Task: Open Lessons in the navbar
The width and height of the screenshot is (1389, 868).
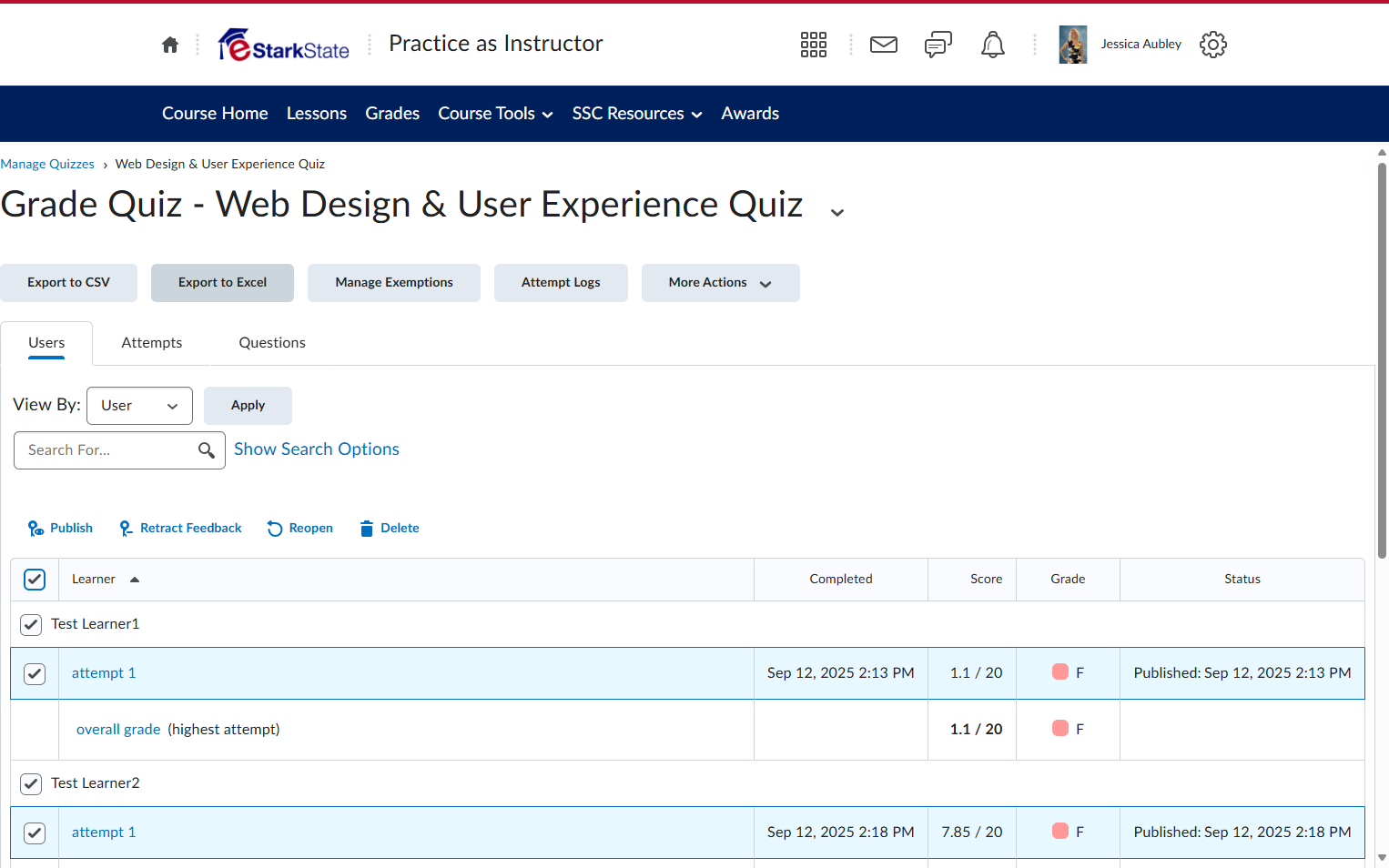Action: click(317, 114)
